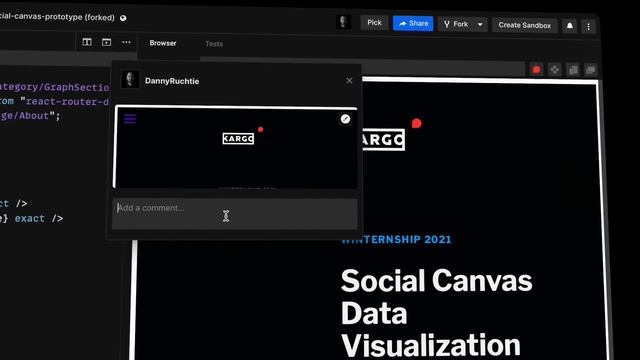The image size is (640, 360).
Task: Toggle split editor layout icon
Action: [x=87, y=42]
